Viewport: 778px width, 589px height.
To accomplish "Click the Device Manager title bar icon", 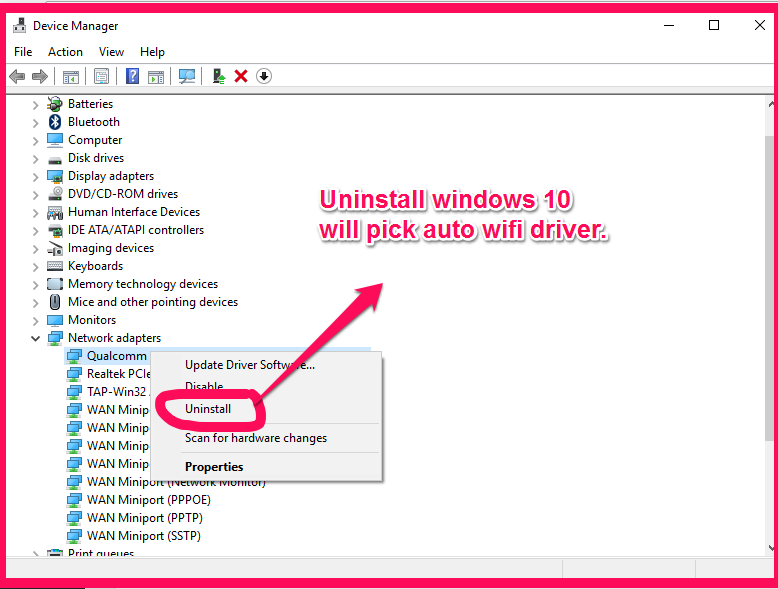I will coord(20,25).
